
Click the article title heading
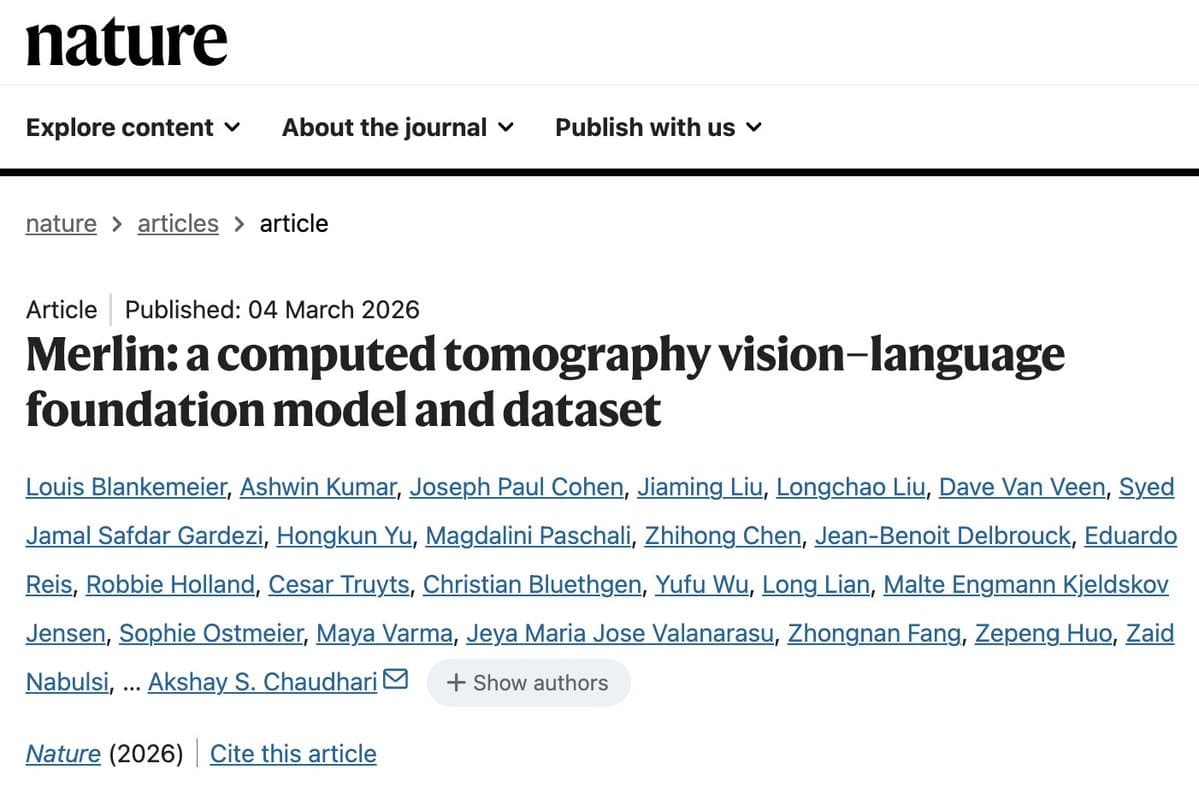coord(545,382)
